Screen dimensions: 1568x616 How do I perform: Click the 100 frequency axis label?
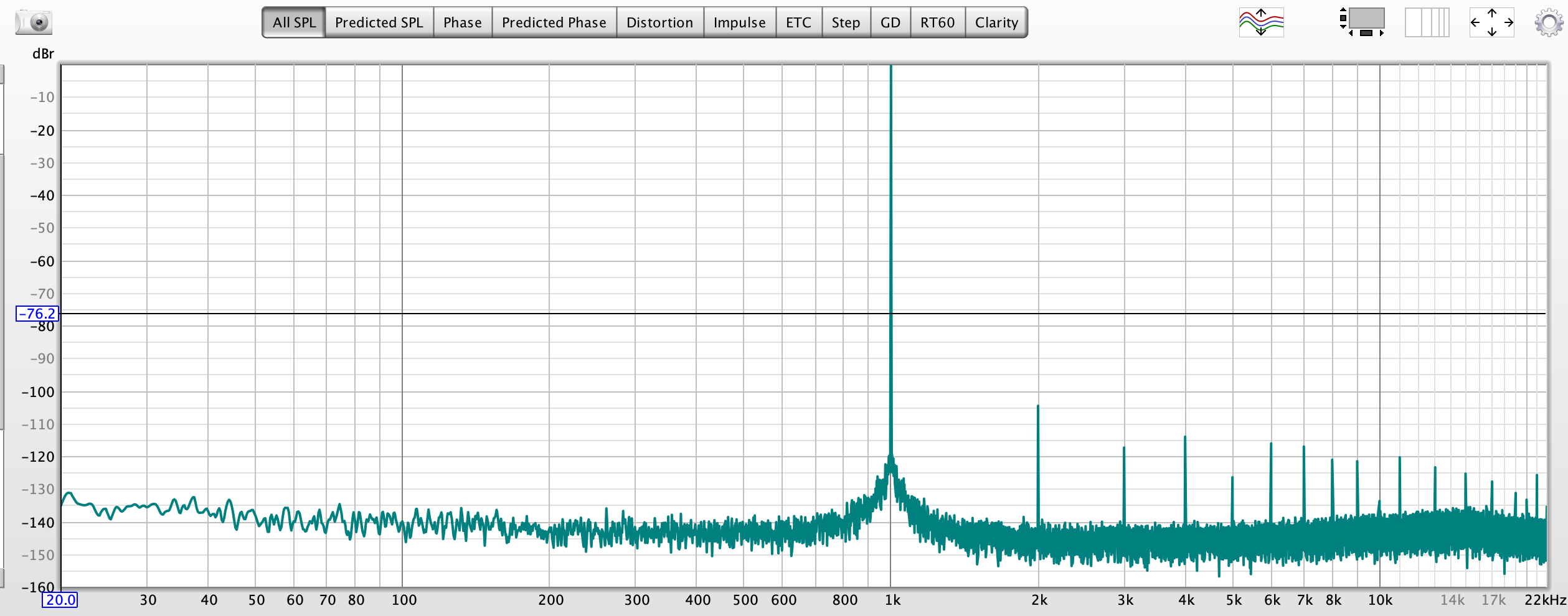(x=404, y=600)
